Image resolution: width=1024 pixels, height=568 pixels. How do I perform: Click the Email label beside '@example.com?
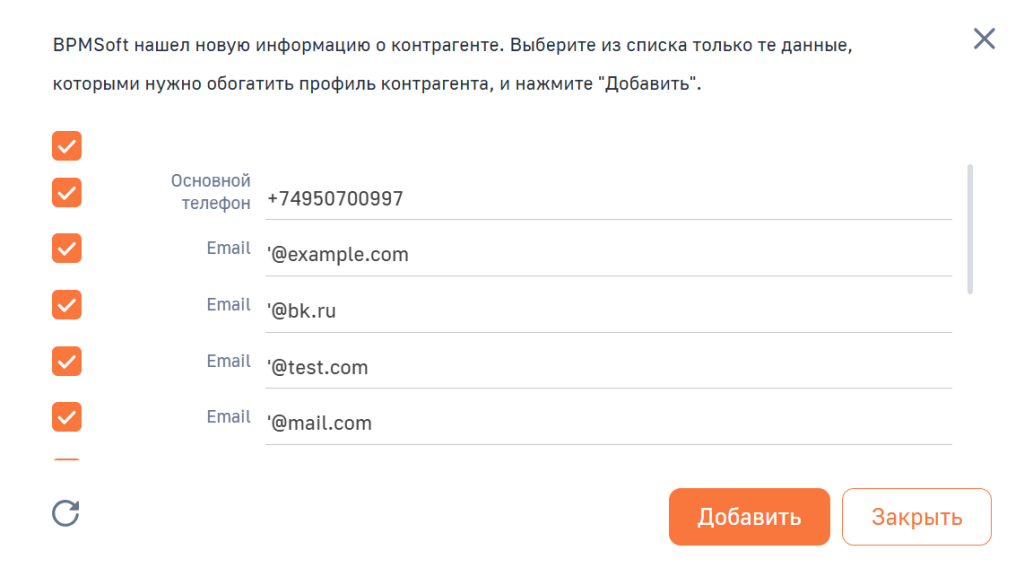click(x=228, y=248)
